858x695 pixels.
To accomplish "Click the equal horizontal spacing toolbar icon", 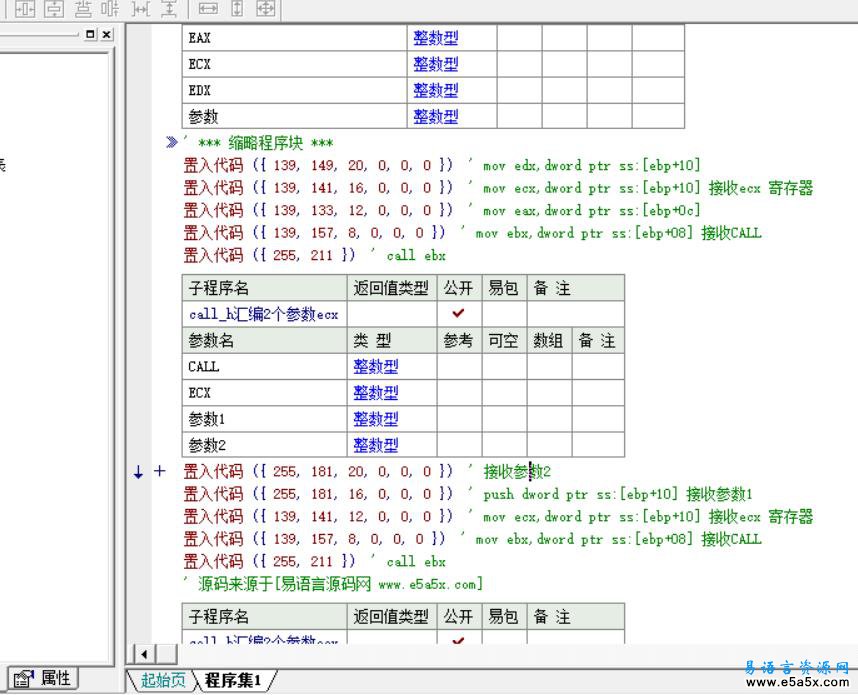I will point(140,8).
